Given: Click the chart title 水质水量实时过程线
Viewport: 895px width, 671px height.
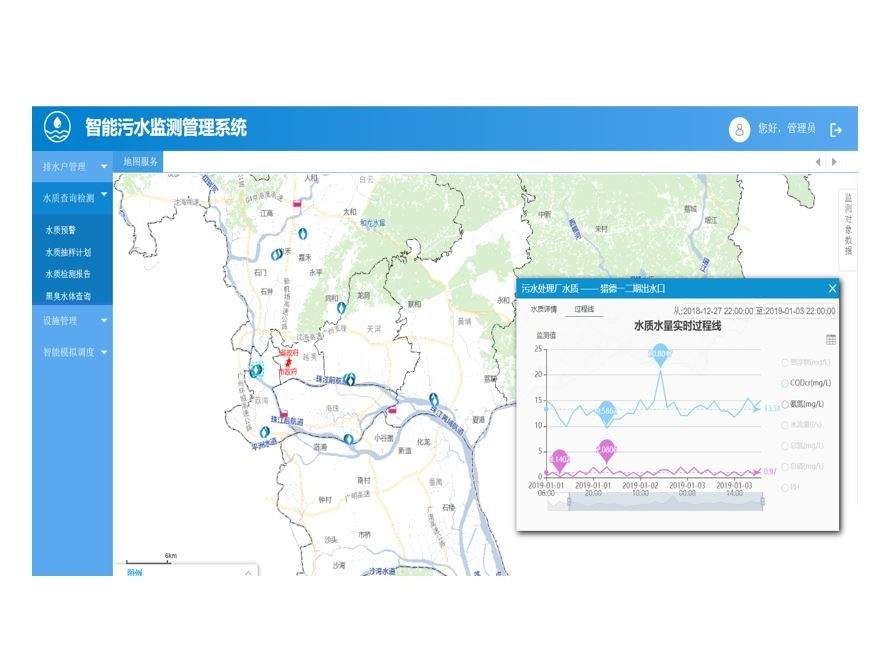Looking at the screenshot, I should tap(678, 326).
